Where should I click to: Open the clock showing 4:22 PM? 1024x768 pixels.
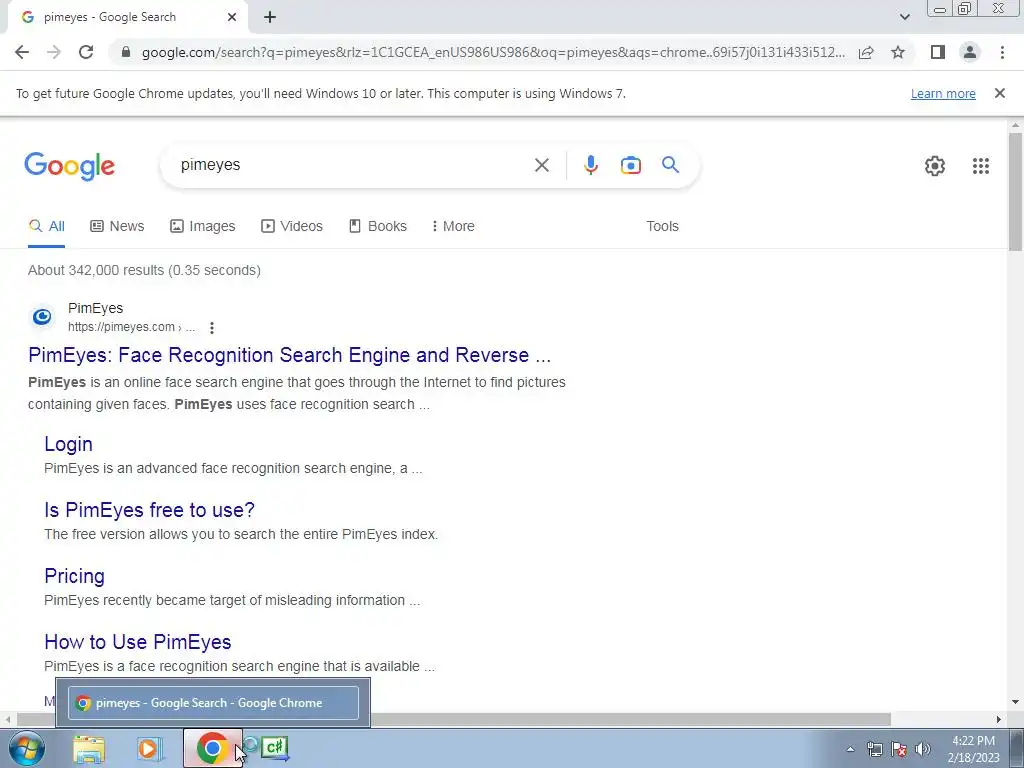pos(973,749)
